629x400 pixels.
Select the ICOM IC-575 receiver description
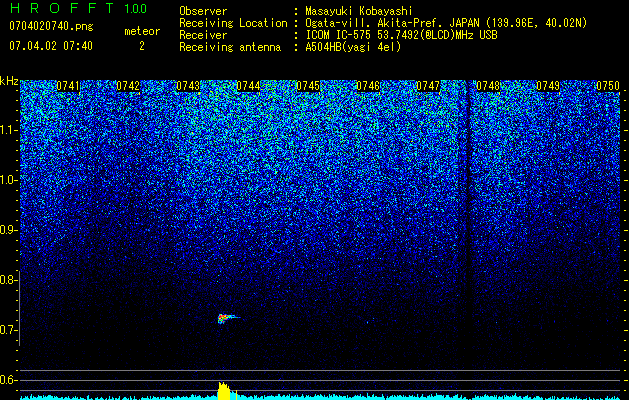click(401, 35)
